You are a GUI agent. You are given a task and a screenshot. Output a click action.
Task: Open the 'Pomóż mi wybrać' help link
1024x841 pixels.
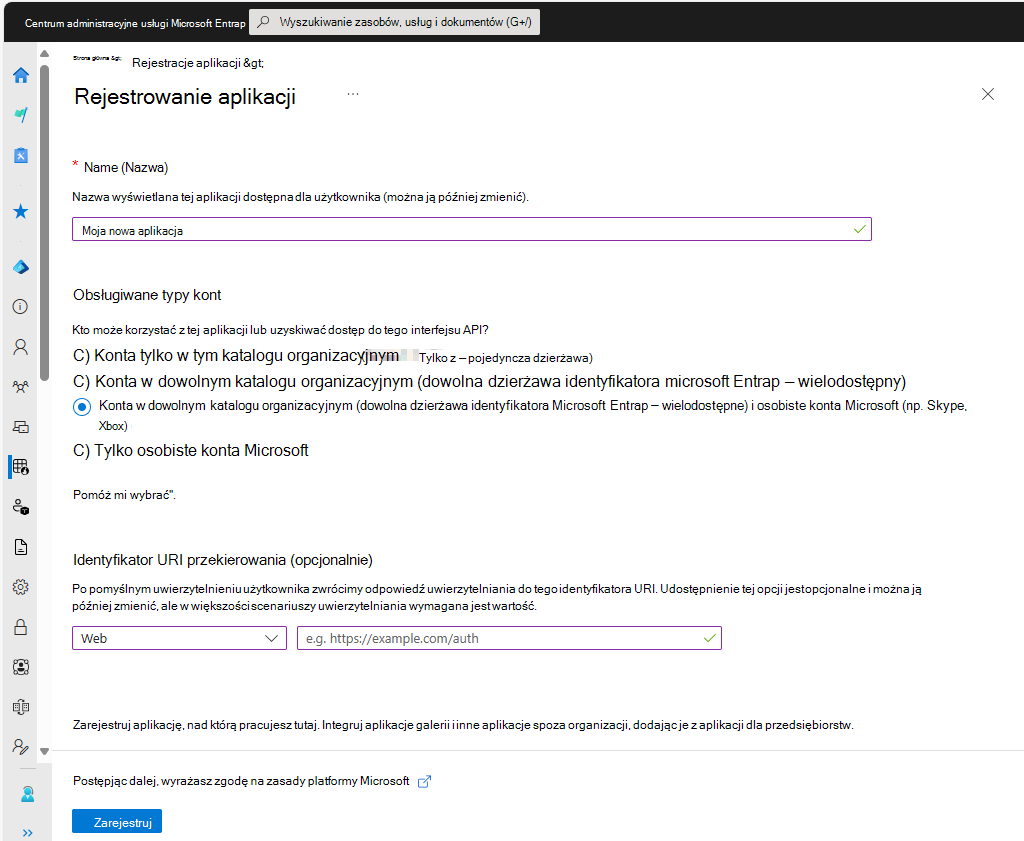tap(124, 495)
